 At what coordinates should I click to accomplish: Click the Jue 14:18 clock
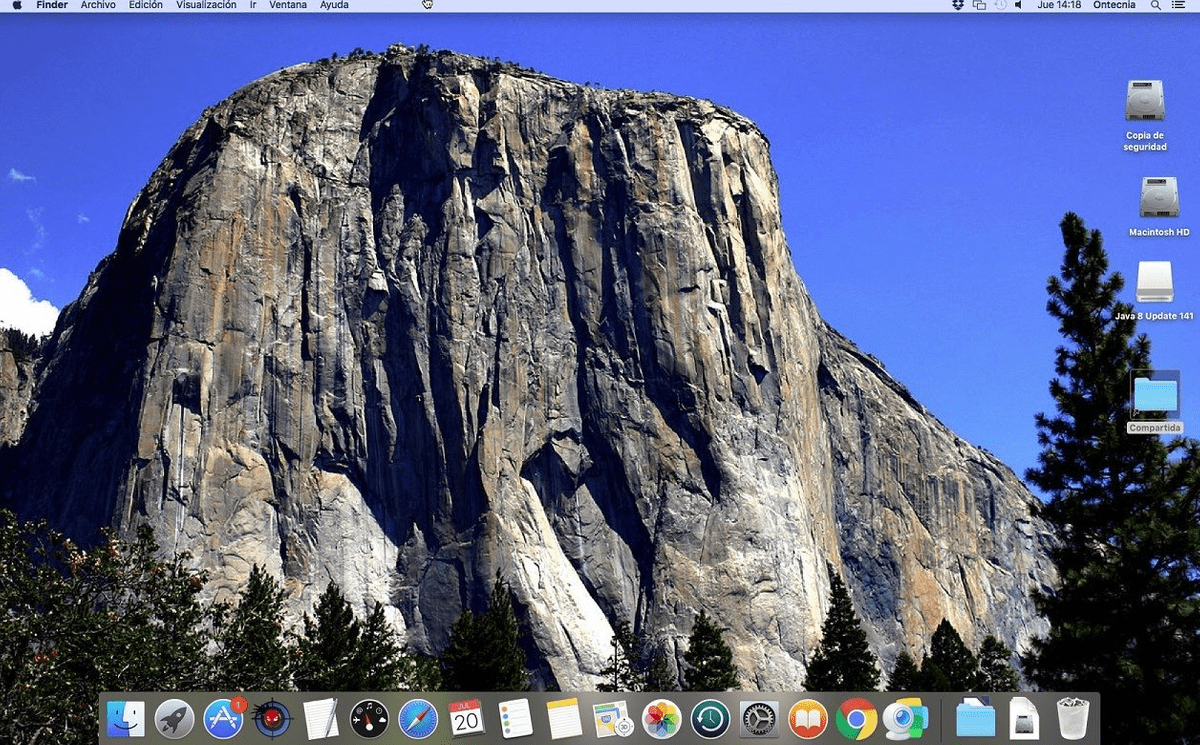(x=1057, y=5)
